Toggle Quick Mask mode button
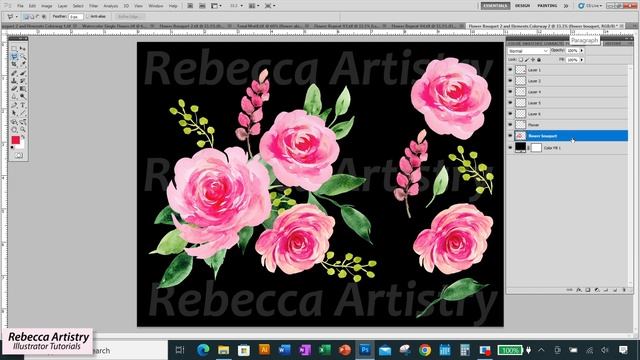 coord(19,156)
